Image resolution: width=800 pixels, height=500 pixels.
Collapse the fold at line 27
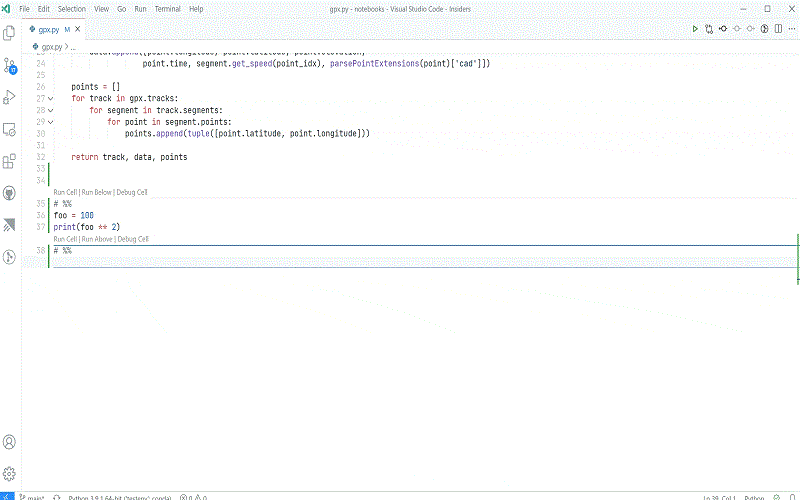(x=51, y=98)
